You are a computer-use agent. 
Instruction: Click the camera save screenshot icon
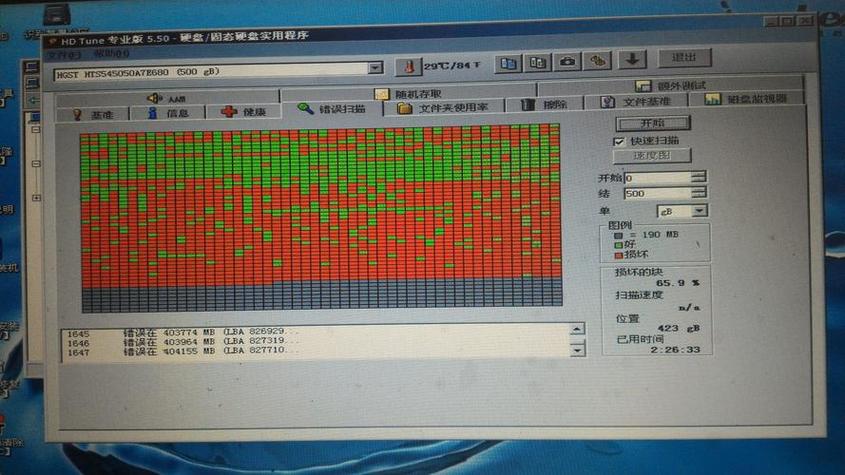(x=567, y=61)
